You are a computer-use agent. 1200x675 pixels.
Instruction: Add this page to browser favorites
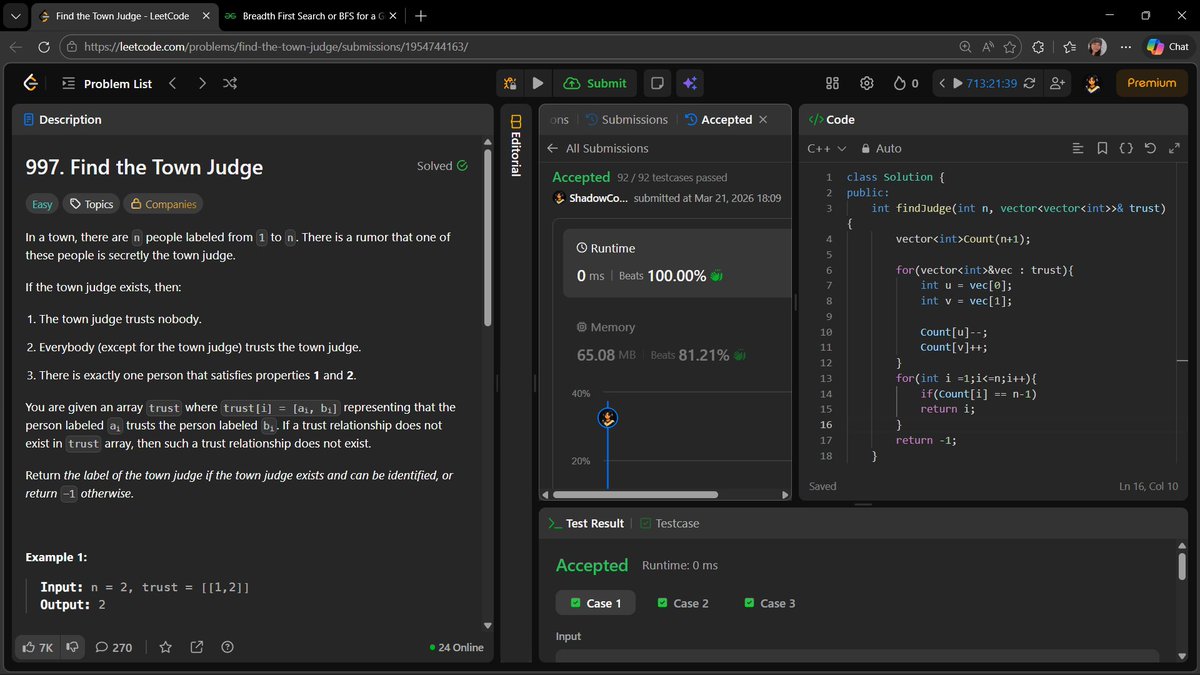pyautogui.click(x=1010, y=47)
